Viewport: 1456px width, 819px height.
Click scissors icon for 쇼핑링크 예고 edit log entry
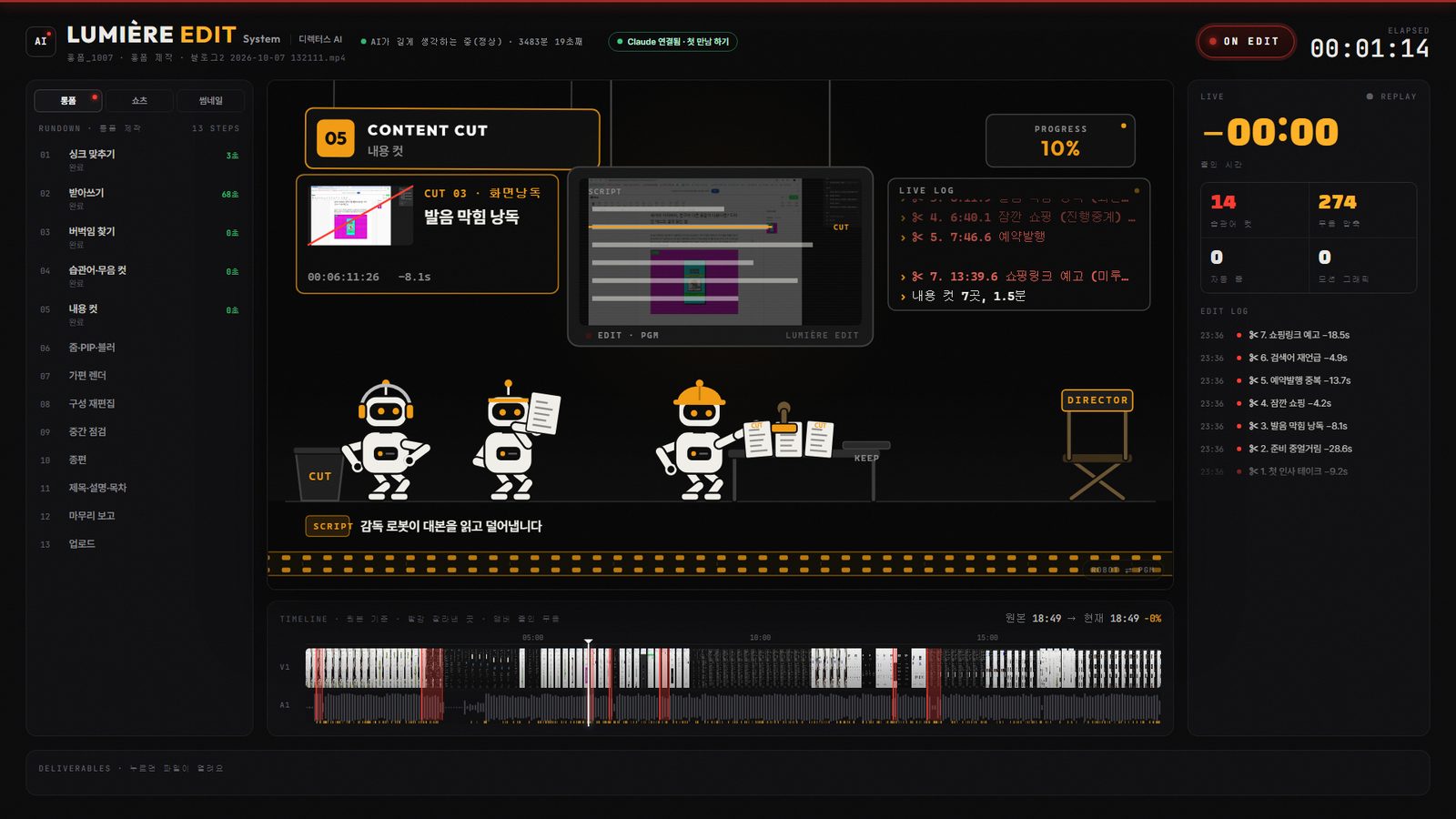pyautogui.click(x=1253, y=335)
